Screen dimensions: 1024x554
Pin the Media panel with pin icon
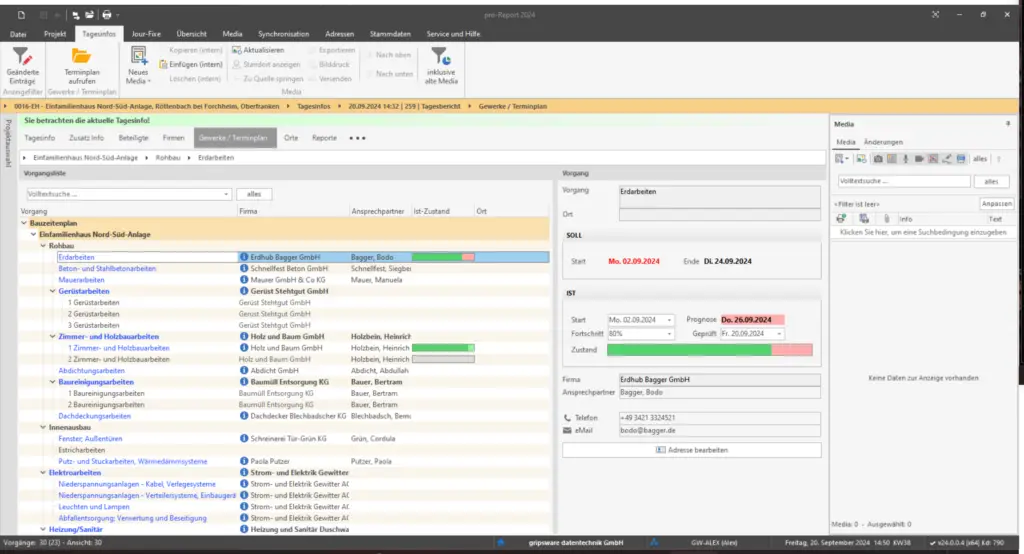[x=1008, y=123]
